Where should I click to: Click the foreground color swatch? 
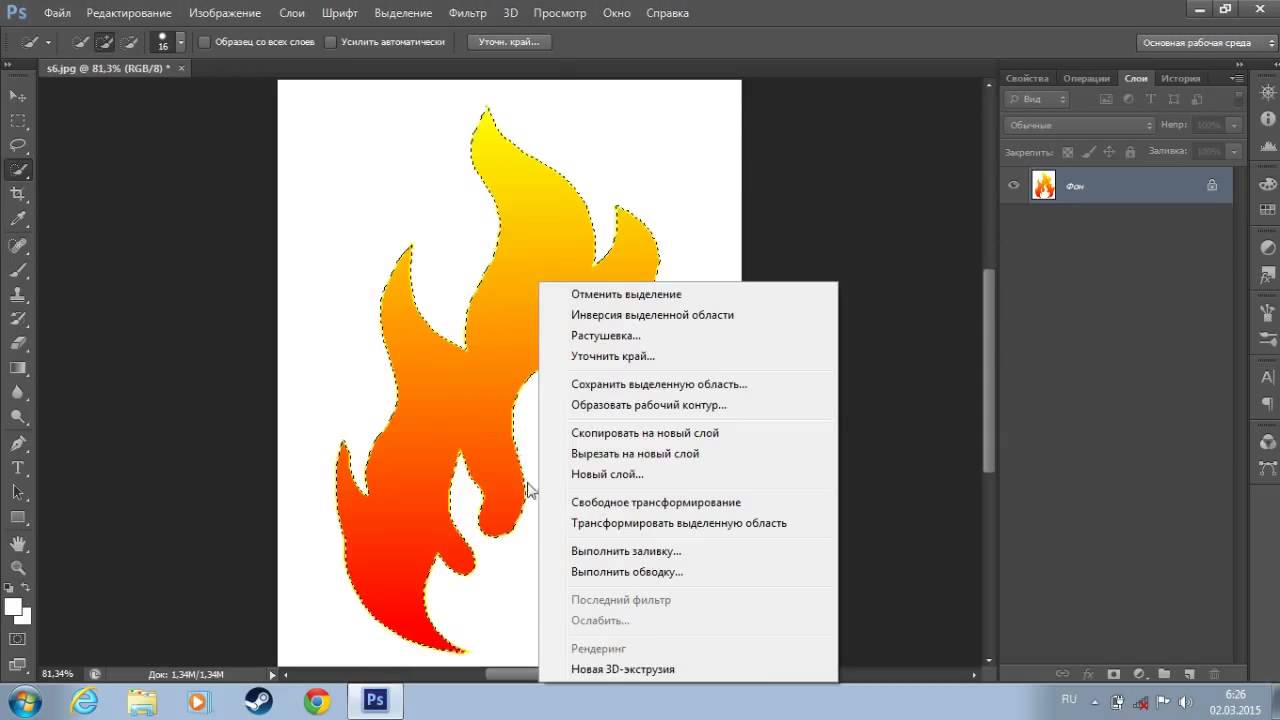click(x=13, y=606)
